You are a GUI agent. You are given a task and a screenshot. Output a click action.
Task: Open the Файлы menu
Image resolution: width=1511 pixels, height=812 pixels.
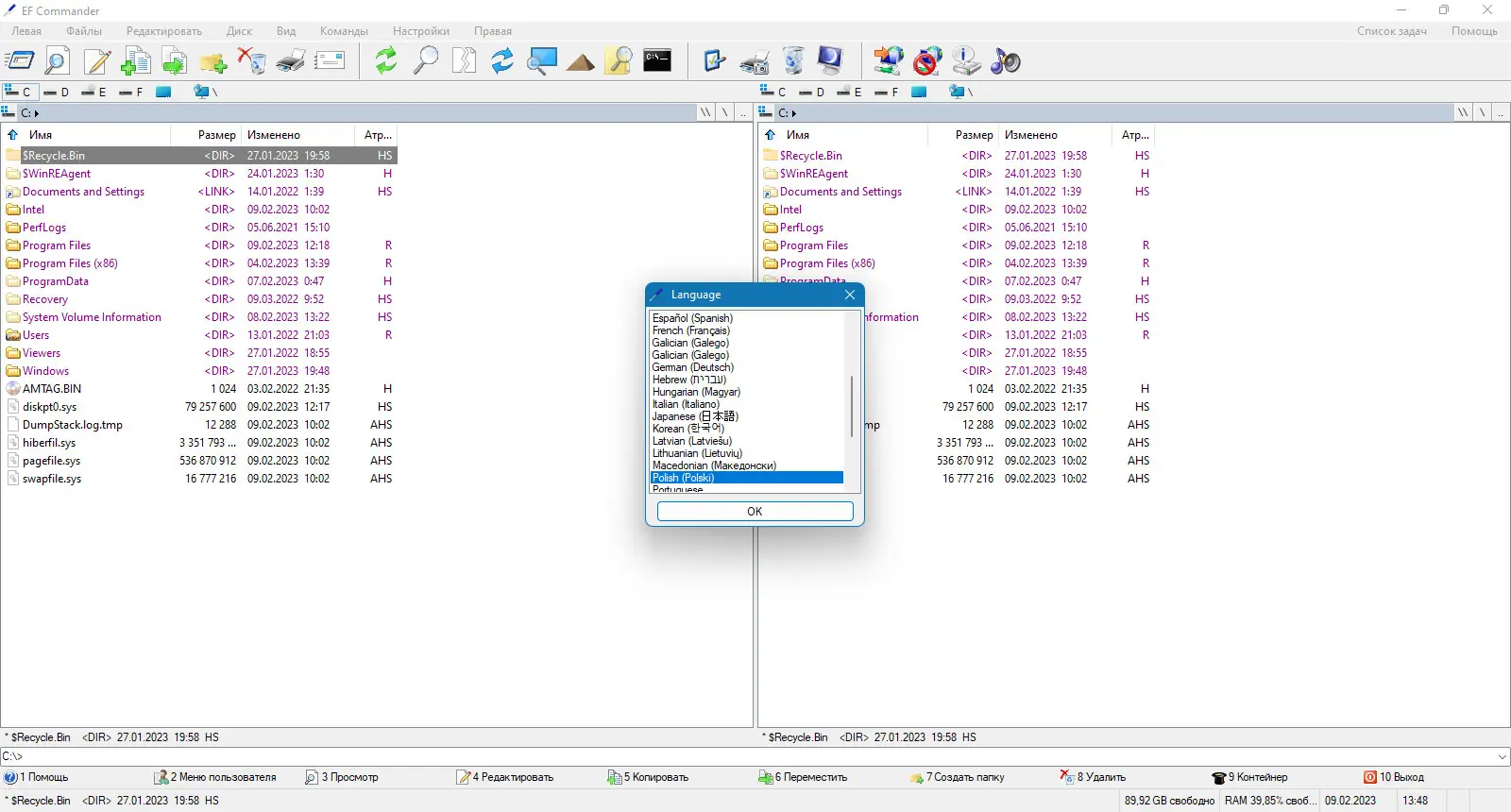(84, 31)
